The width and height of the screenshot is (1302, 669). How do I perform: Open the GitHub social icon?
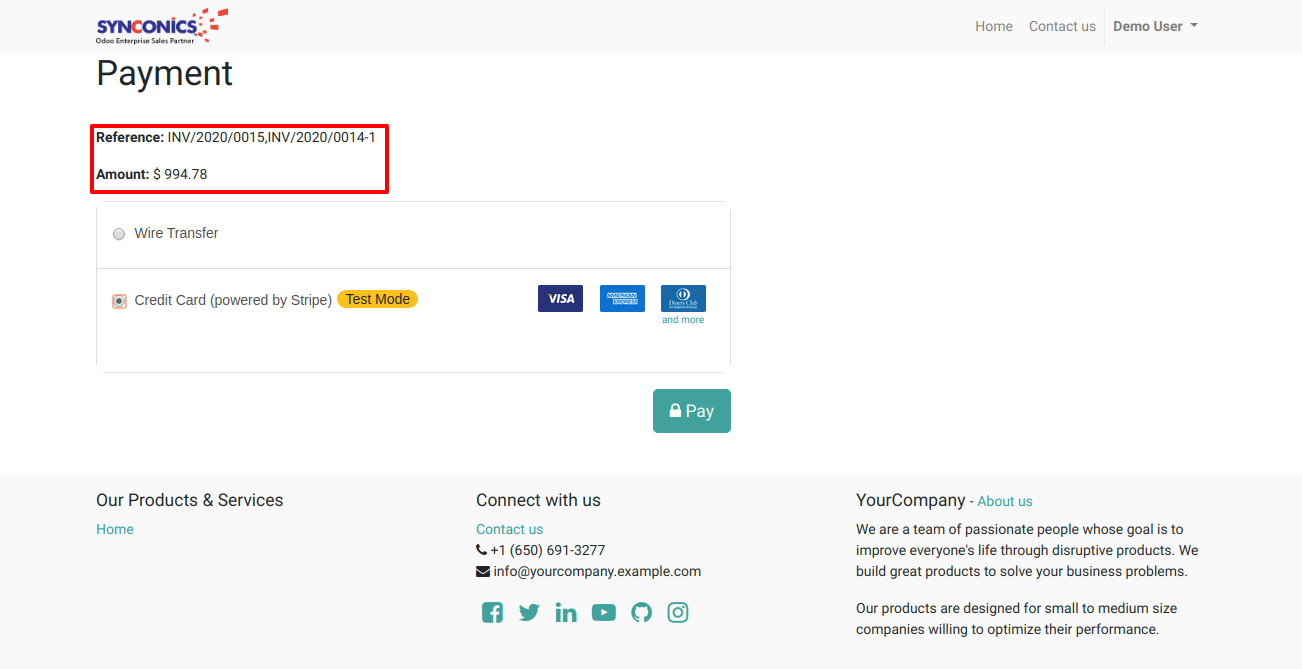[641, 613]
